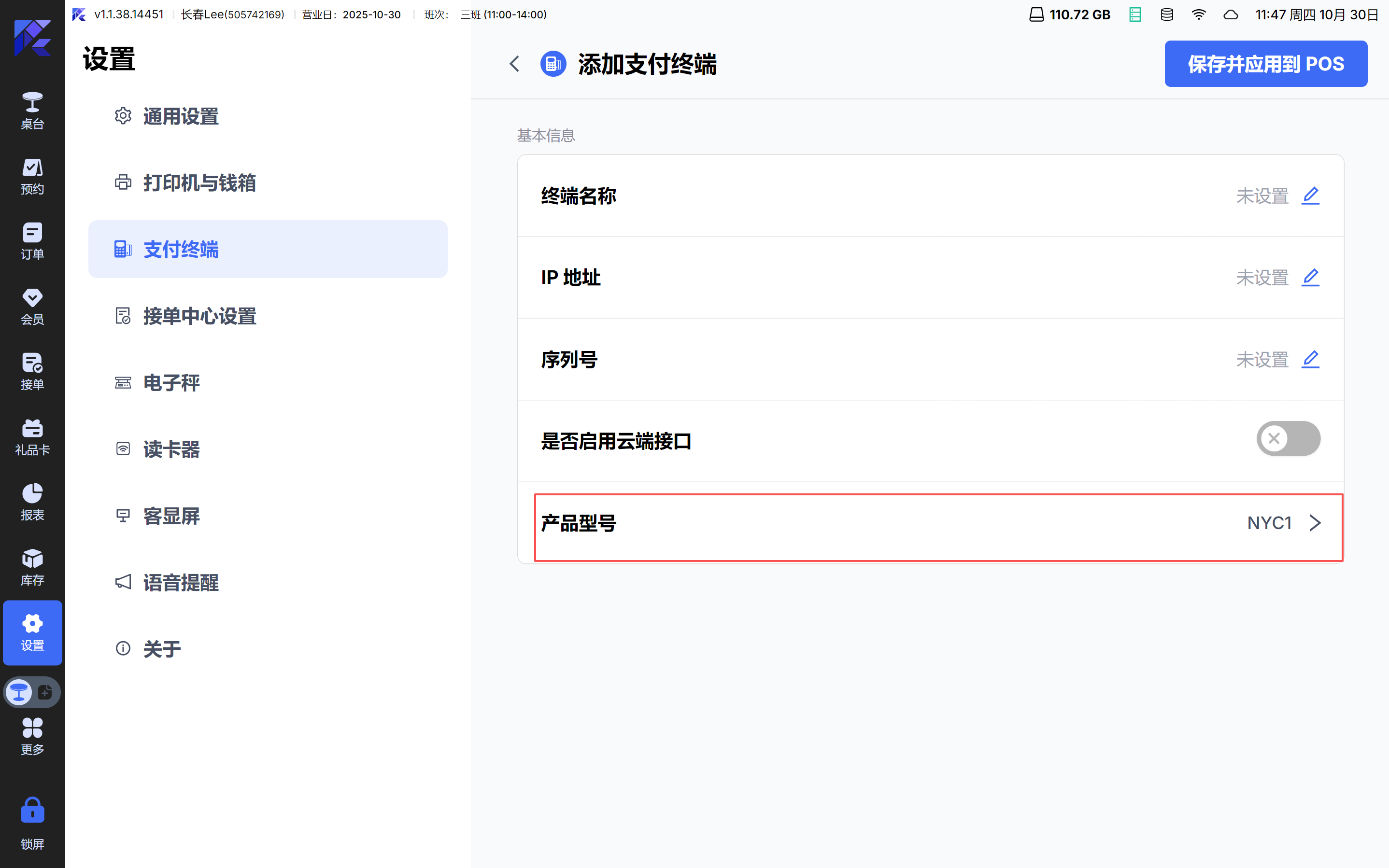Toggle the table mode switch above 更多
Image resolution: width=1389 pixels, height=868 pixels.
(x=32, y=692)
